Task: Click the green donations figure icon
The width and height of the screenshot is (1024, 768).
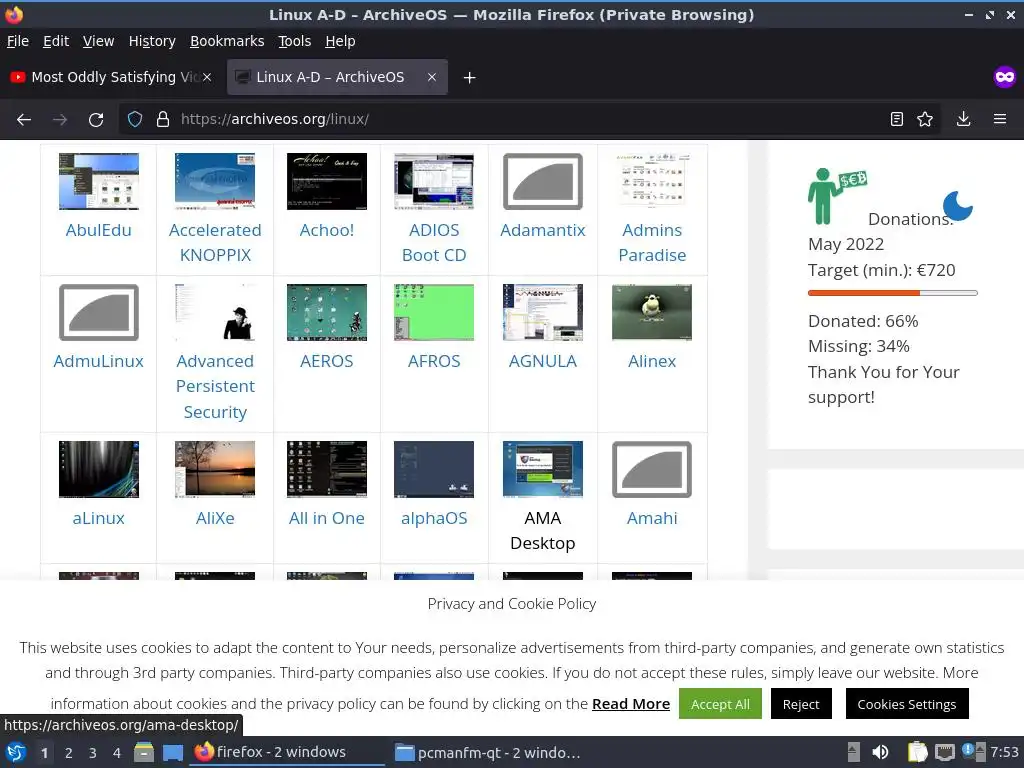Action: tap(836, 195)
